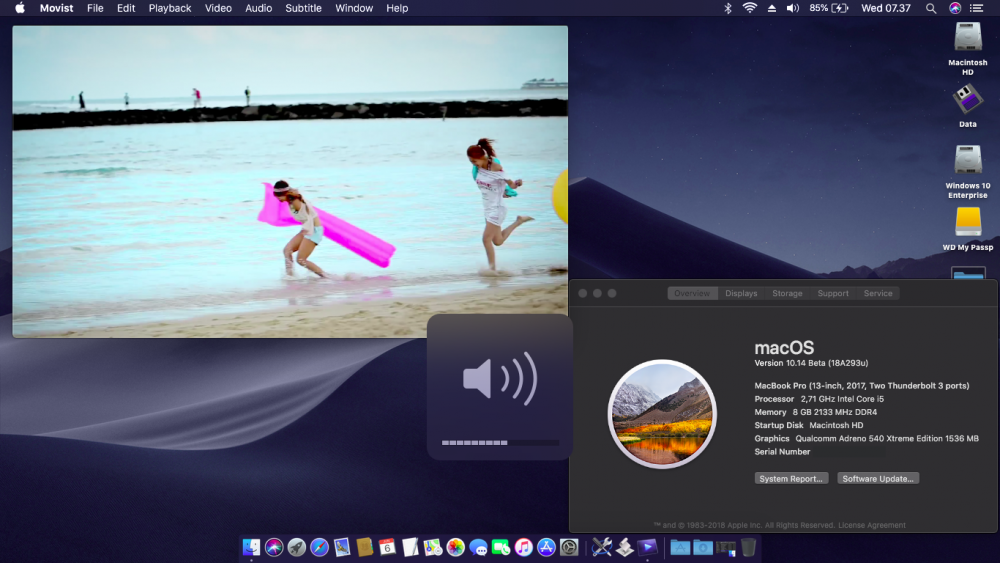The width and height of the screenshot is (1000, 563).
Task: Open the brown Contacts book in Dock
Action: click(365, 547)
